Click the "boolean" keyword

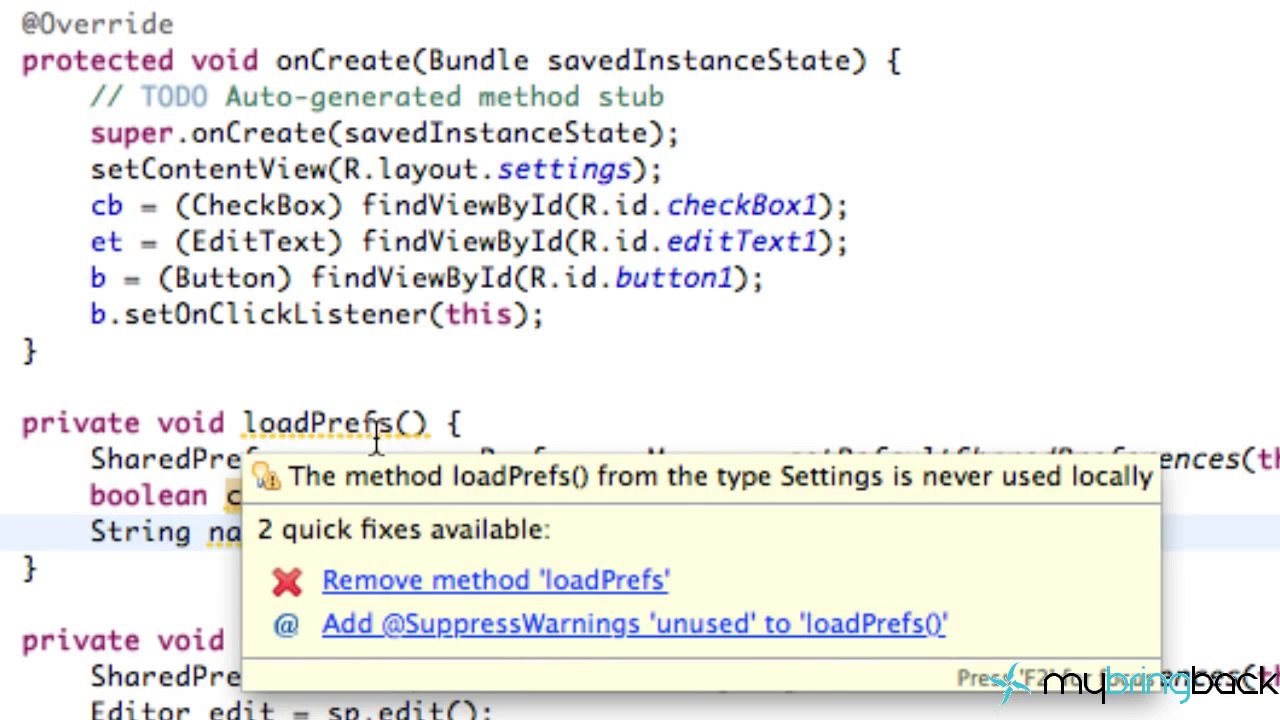tap(148, 496)
